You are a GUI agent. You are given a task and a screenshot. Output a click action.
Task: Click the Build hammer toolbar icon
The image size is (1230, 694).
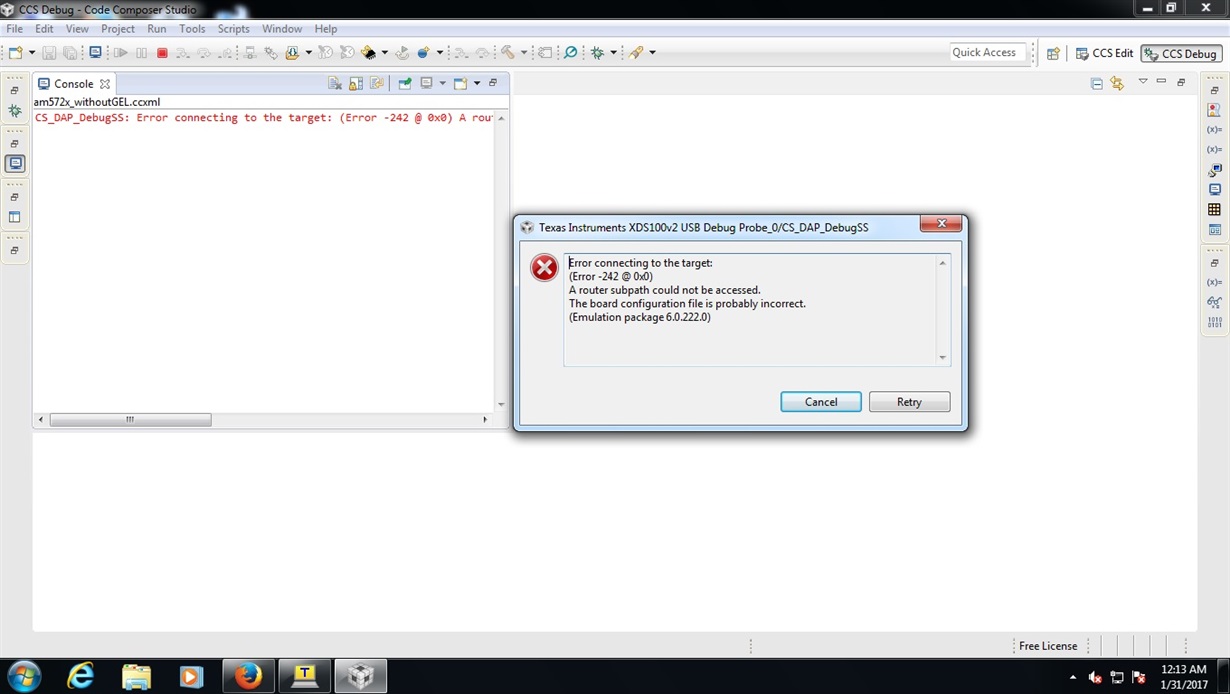[x=508, y=52]
